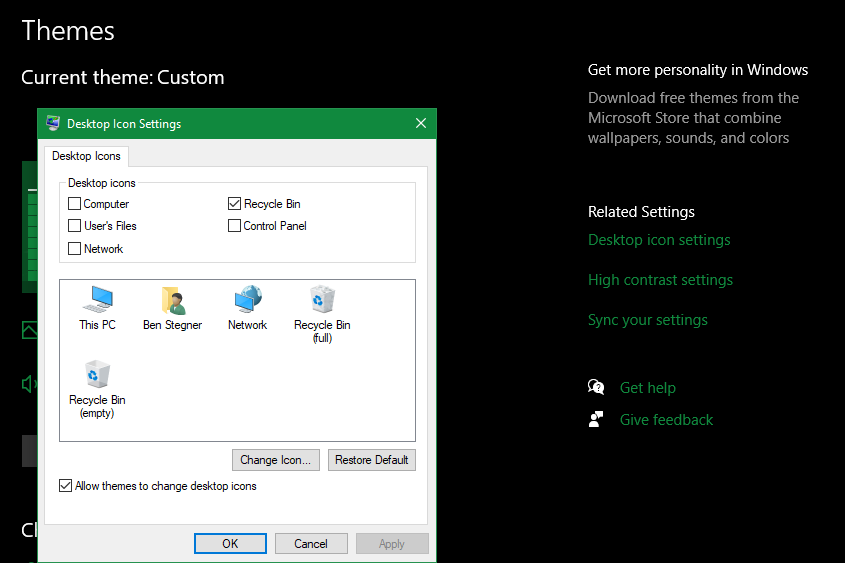
Task: Check the User's Files checkbox
Action: coord(75,226)
